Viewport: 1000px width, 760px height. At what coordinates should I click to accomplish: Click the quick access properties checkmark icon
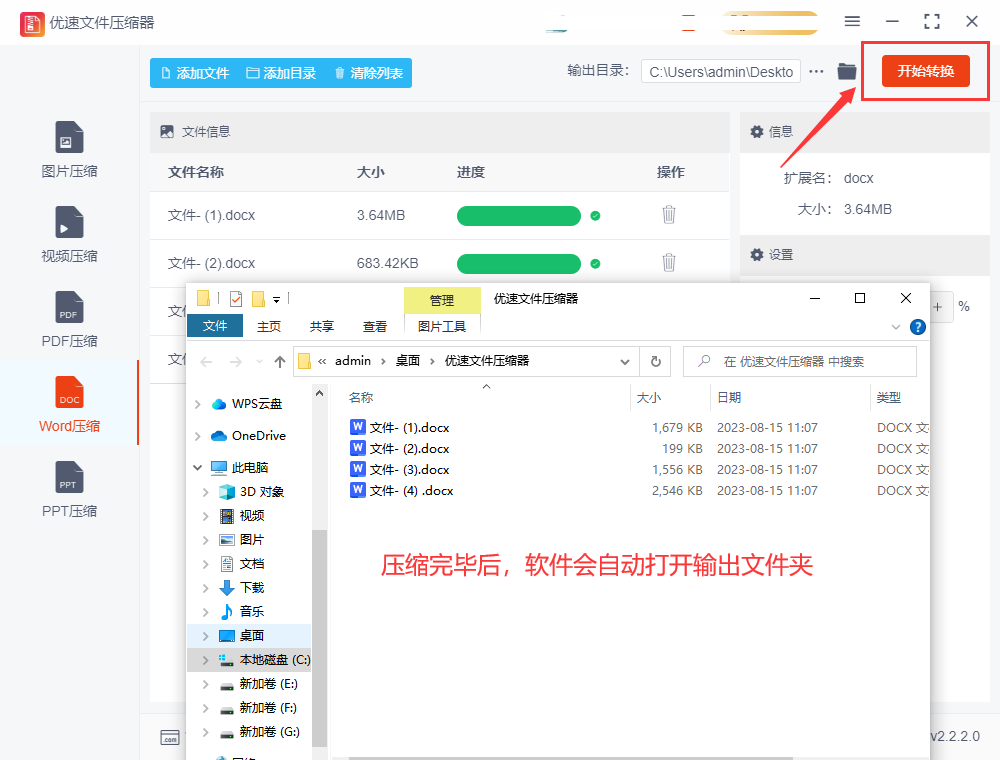point(235,298)
